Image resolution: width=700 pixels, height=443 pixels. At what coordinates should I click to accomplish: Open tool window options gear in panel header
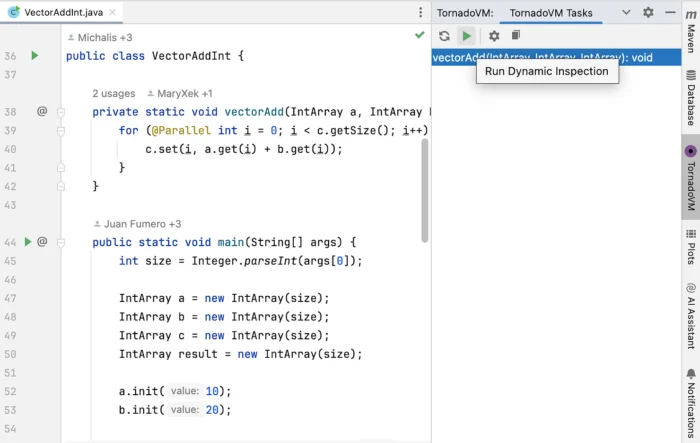pyautogui.click(x=648, y=13)
